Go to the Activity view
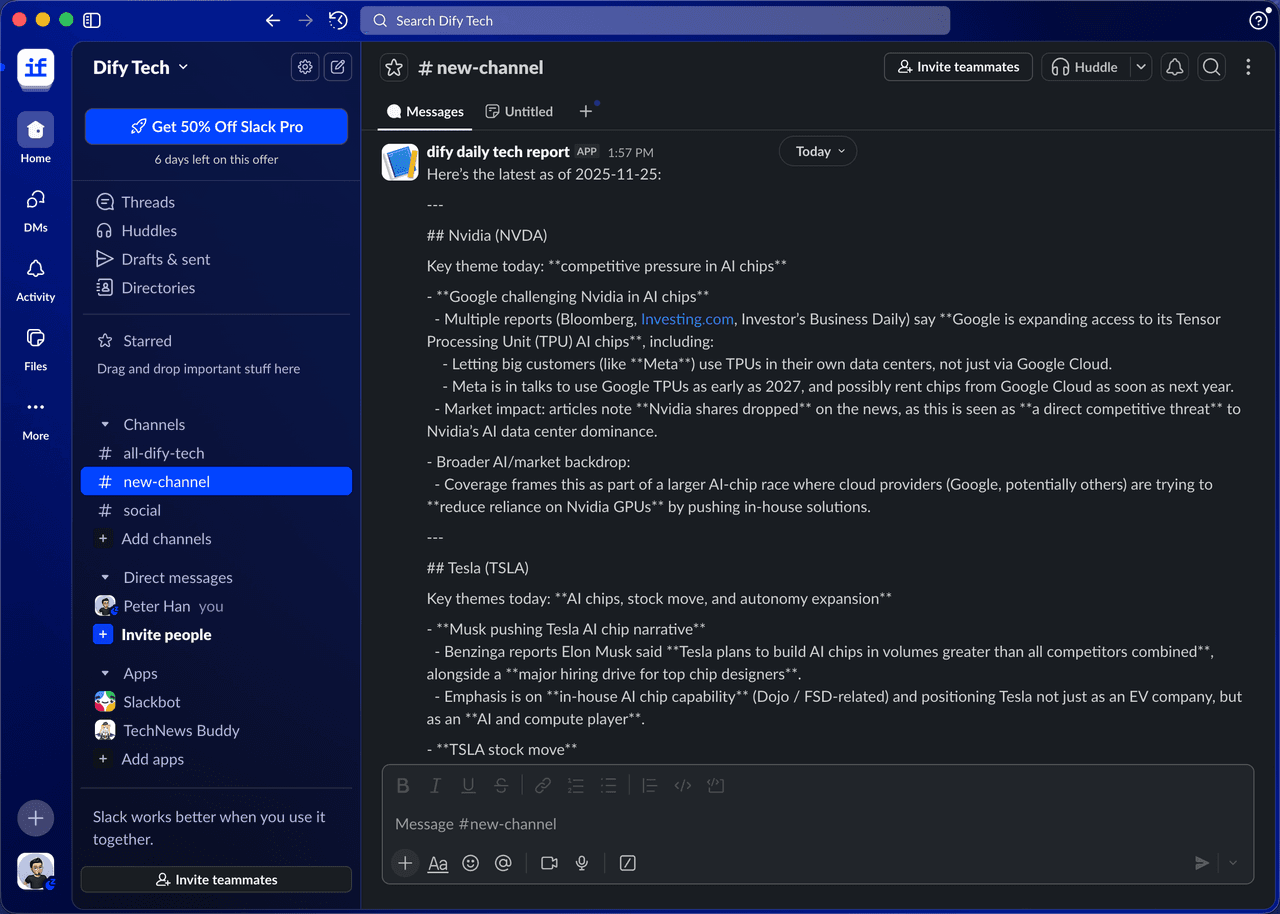The width and height of the screenshot is (1280, 914). tap(36, 278)
